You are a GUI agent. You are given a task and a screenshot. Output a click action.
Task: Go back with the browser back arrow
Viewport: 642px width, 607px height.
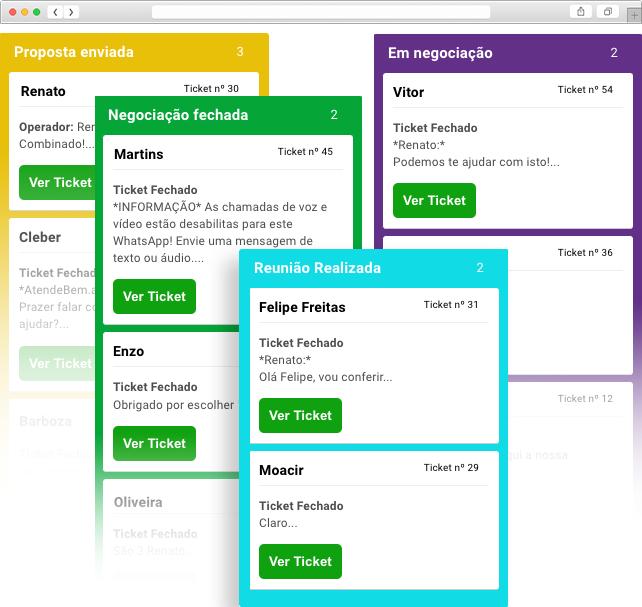coord(55,12)
